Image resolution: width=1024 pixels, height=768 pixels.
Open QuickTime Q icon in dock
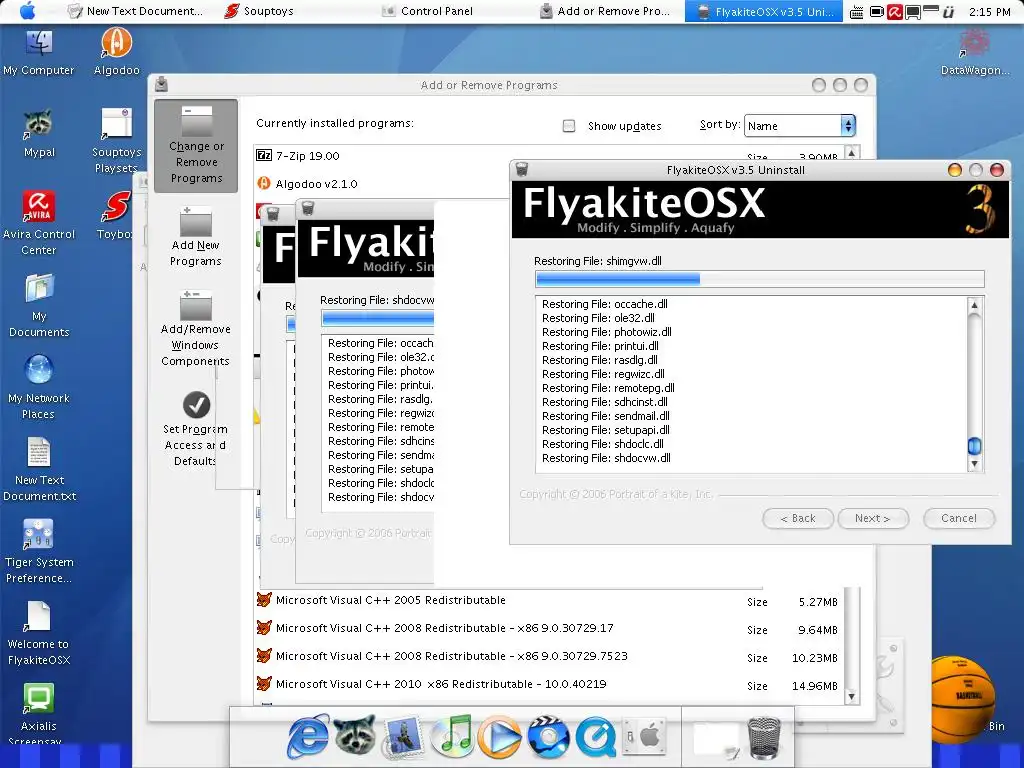click(595, 737)
